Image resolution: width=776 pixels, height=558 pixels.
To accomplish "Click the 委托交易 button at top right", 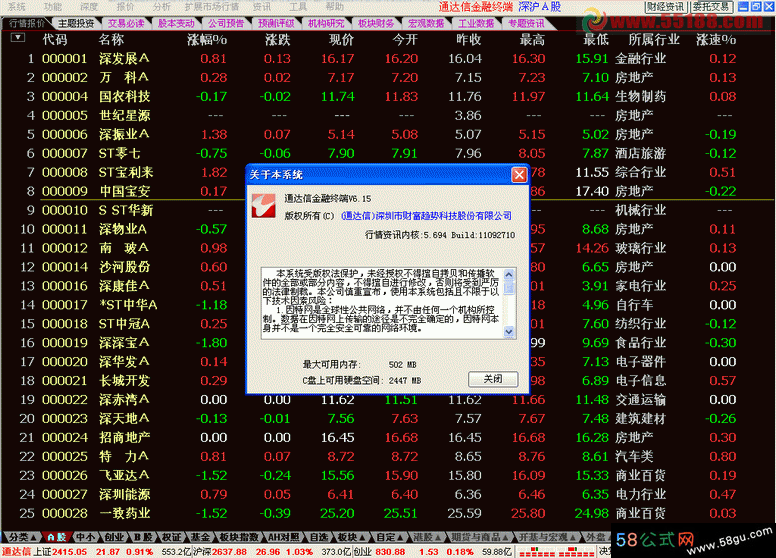I will [x=711, y=7].
